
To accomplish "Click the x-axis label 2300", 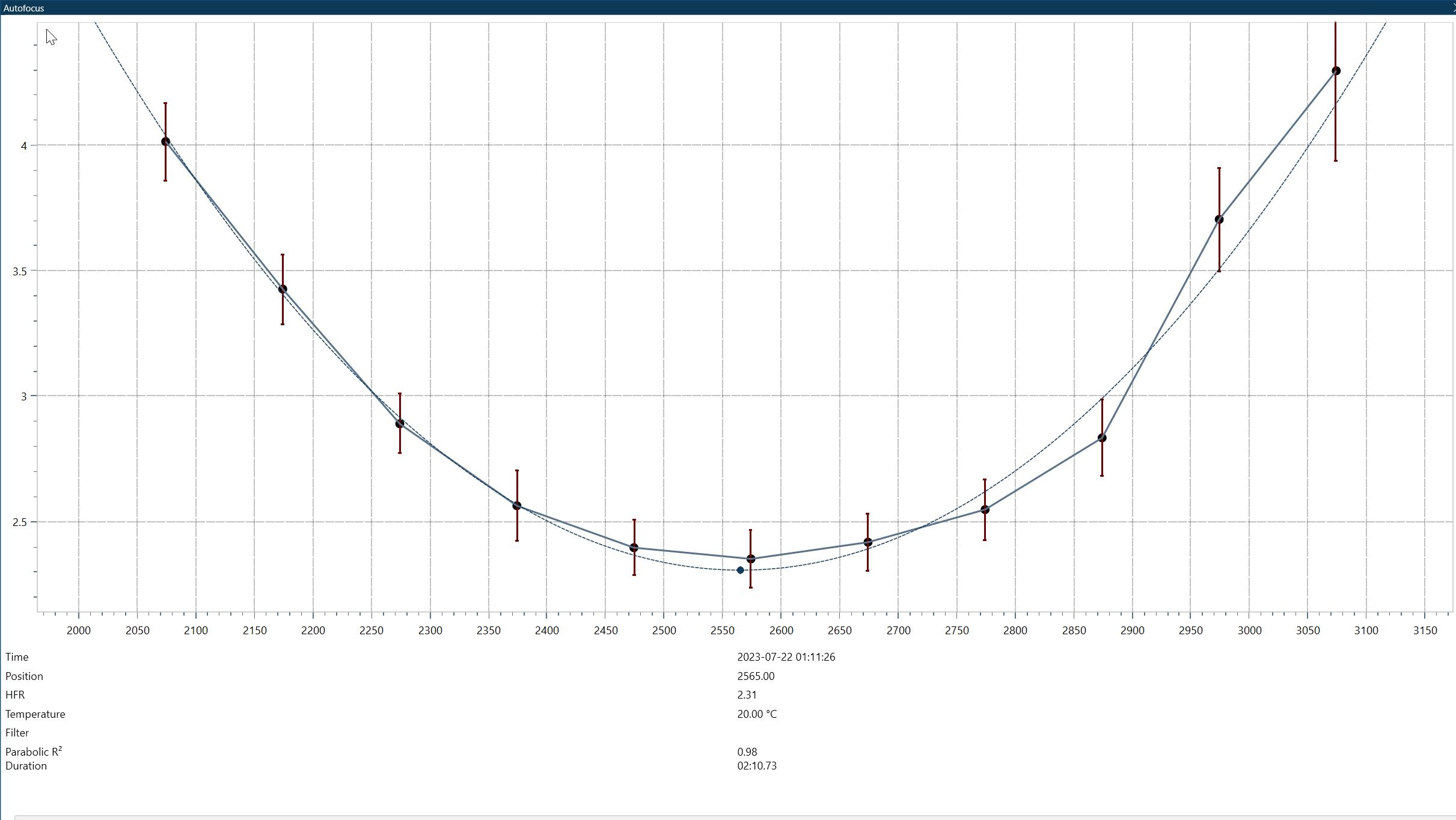I will tap(430, 631).
